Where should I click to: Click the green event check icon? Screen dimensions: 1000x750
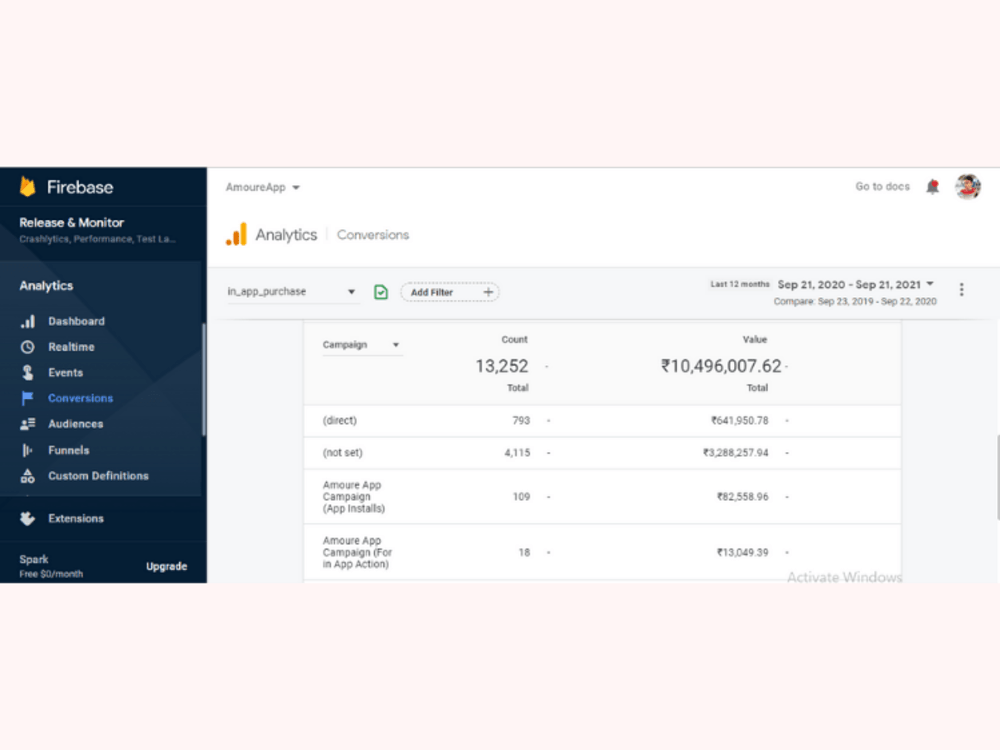point(381,292)
